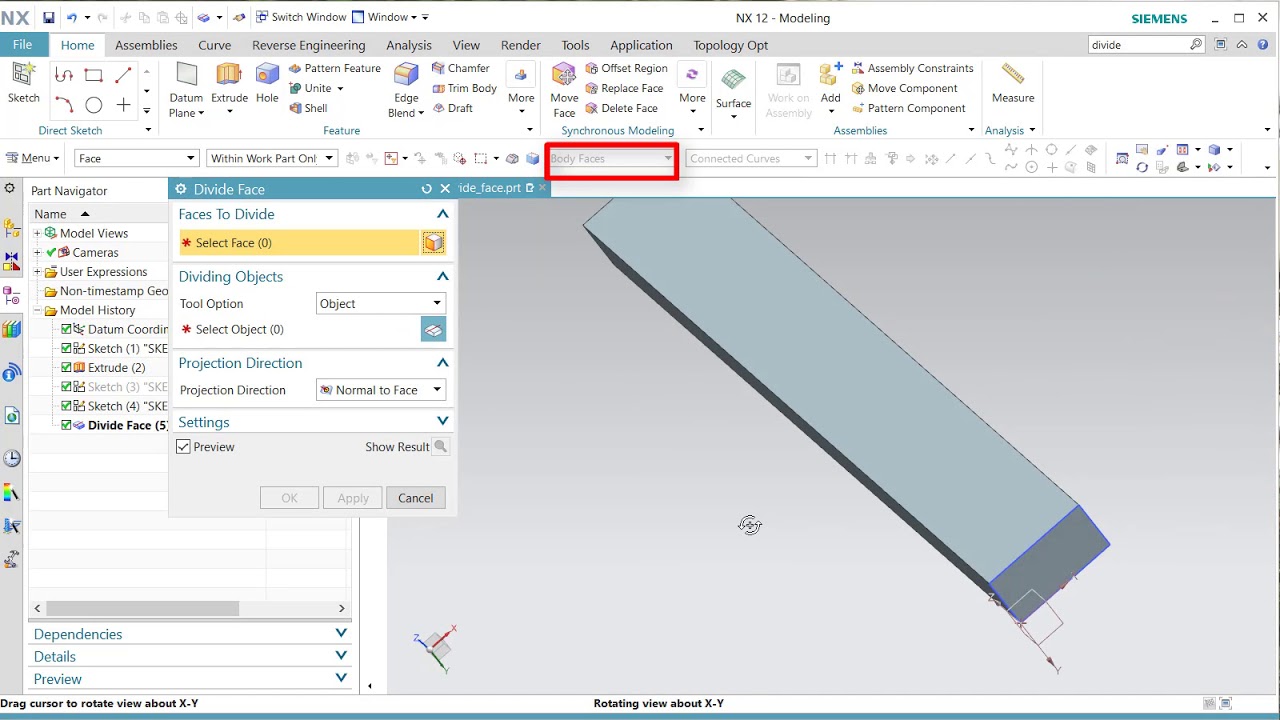Image resolution: width=1280 pixels, height=720 pixels.
Task: Switch to the Curve tab
Action: pos(214,45)
